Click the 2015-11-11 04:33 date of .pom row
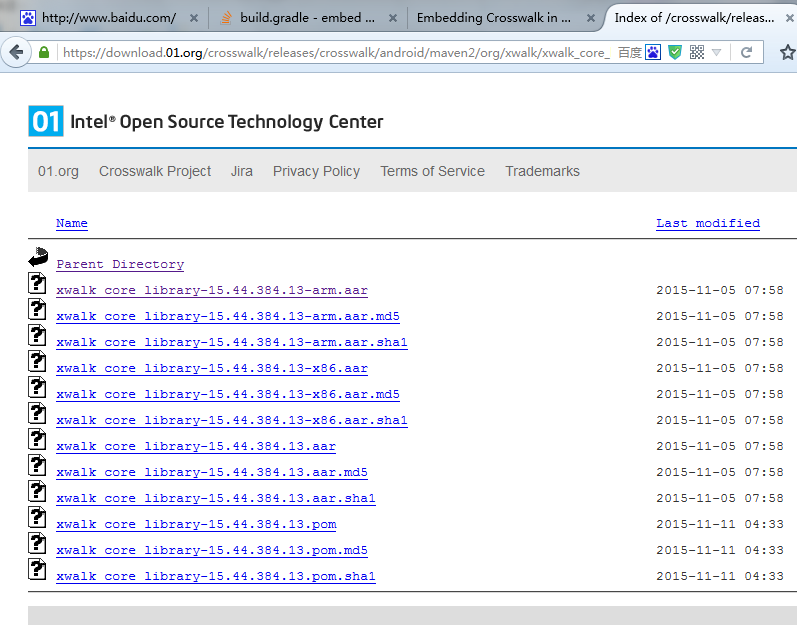 (x=720, y=524)
